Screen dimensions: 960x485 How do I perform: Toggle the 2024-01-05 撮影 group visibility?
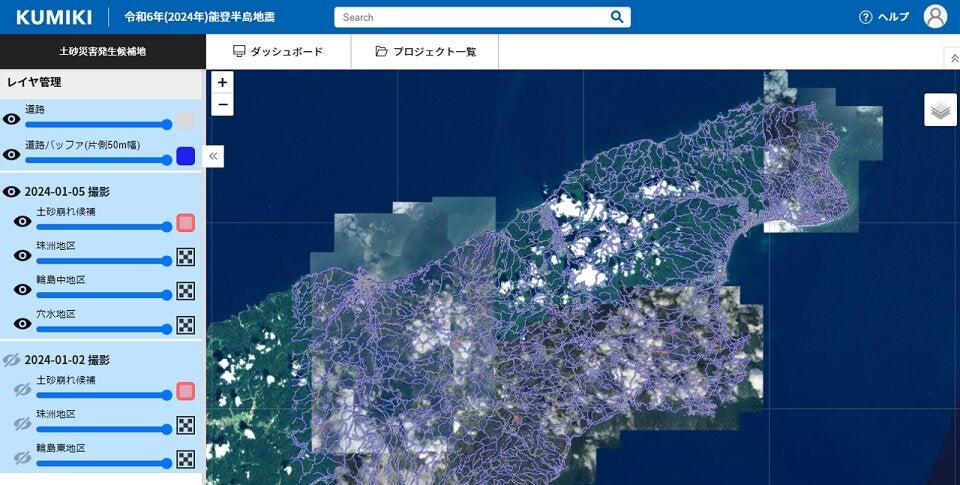point(12,191)
